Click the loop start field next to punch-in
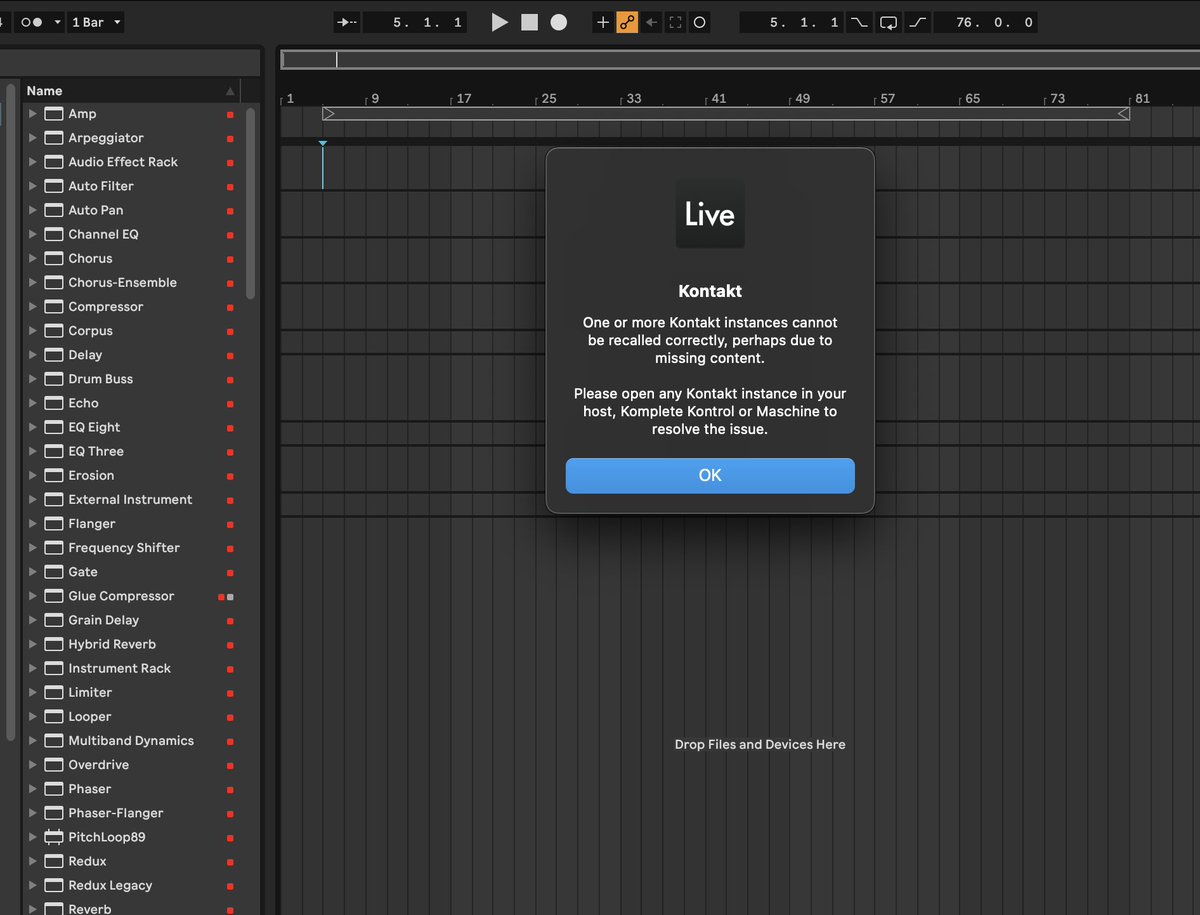 pos(792,22)
